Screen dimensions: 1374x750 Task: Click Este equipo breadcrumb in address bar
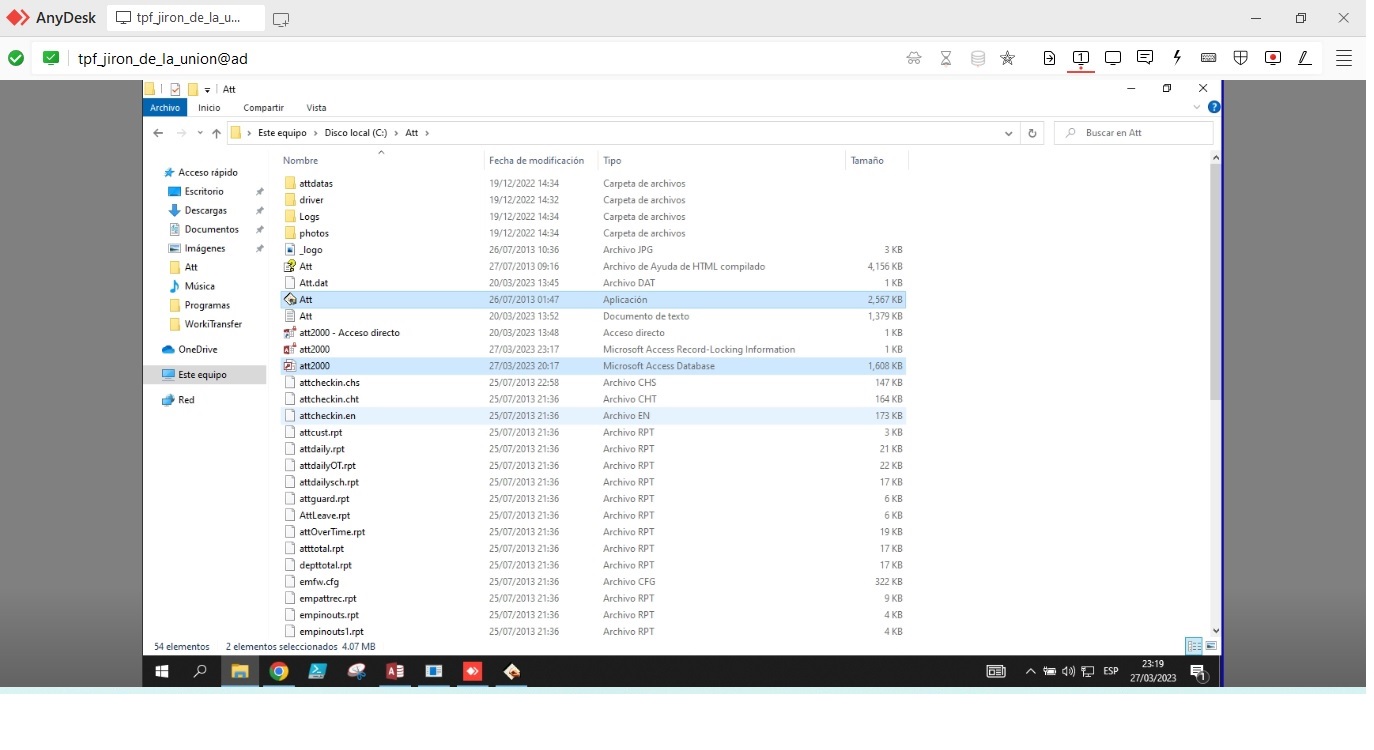[x=282, y=133]
